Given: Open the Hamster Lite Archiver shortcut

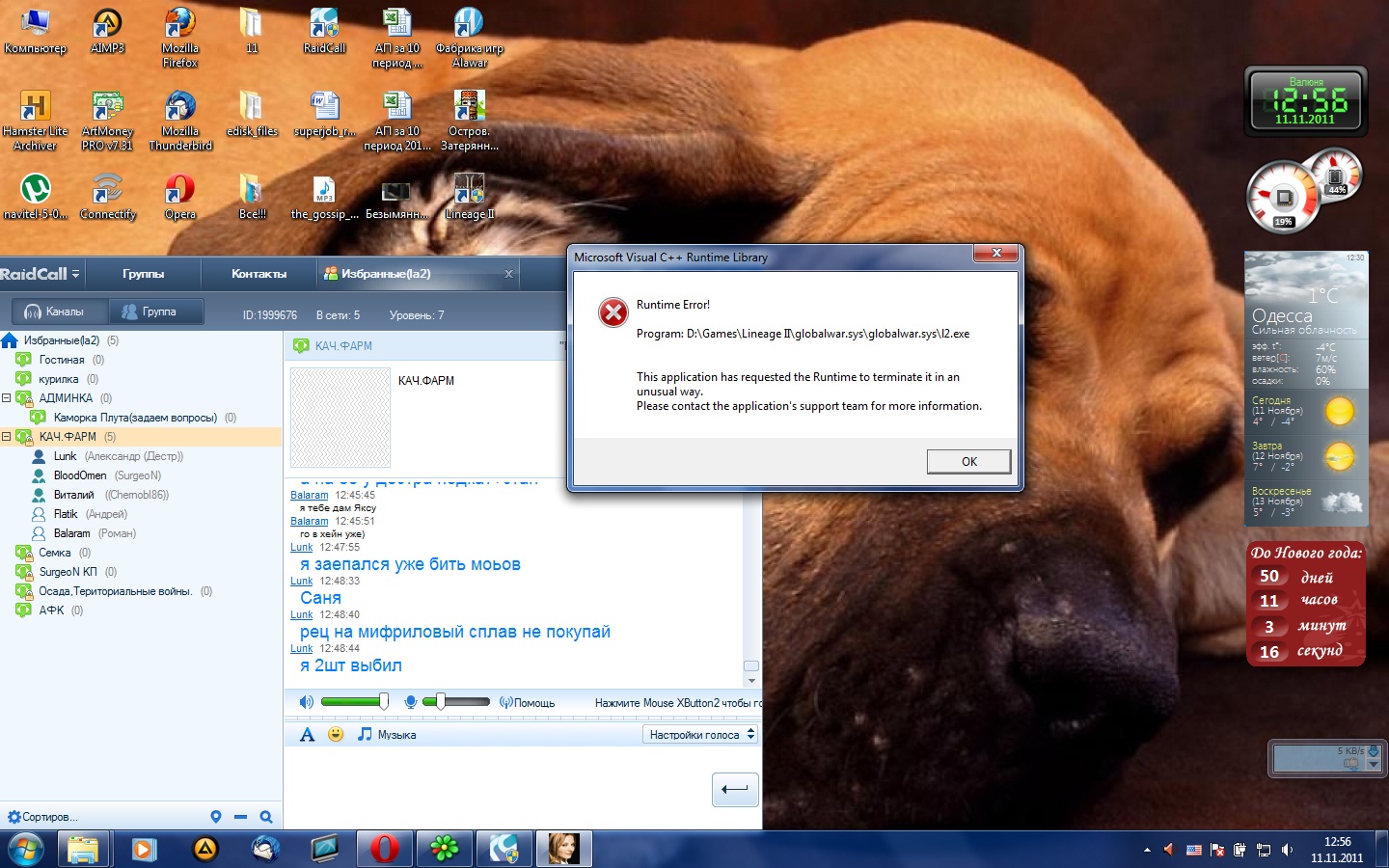Looking at the screenshot, I should [35, 121].
